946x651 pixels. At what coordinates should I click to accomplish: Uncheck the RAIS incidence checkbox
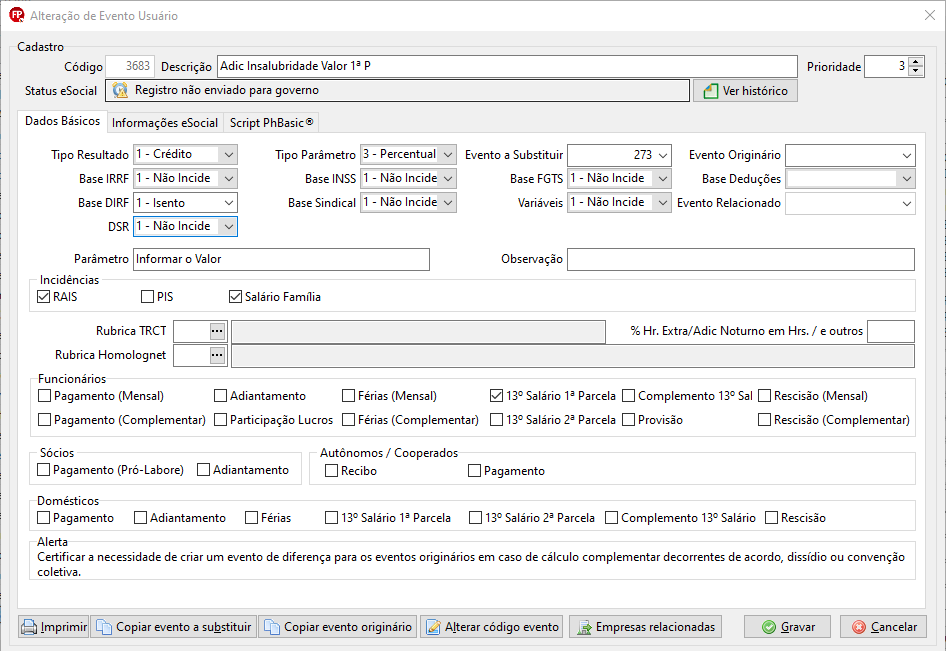coord(43,297)
